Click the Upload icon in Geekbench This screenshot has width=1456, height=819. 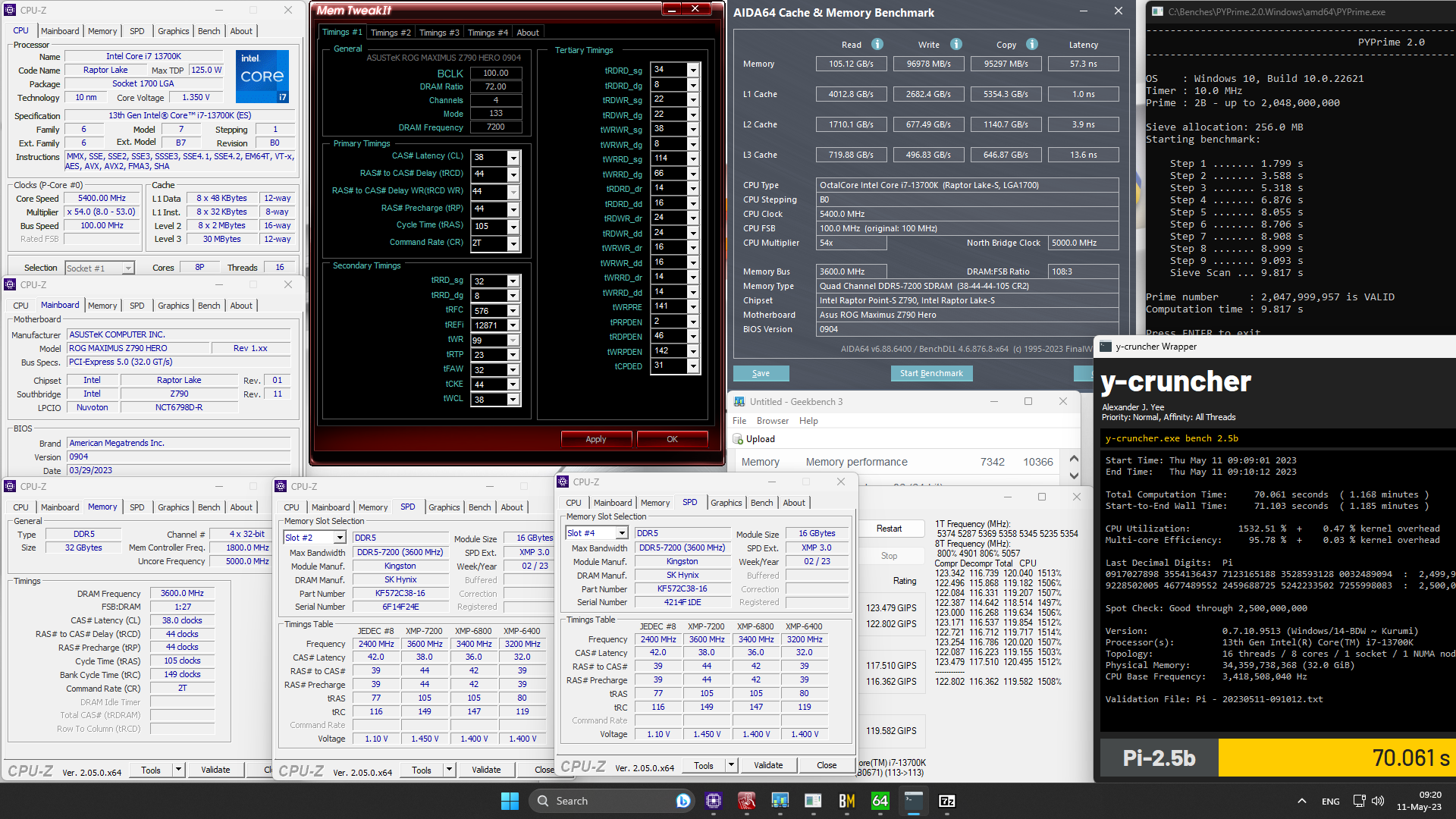click(738, 439)
